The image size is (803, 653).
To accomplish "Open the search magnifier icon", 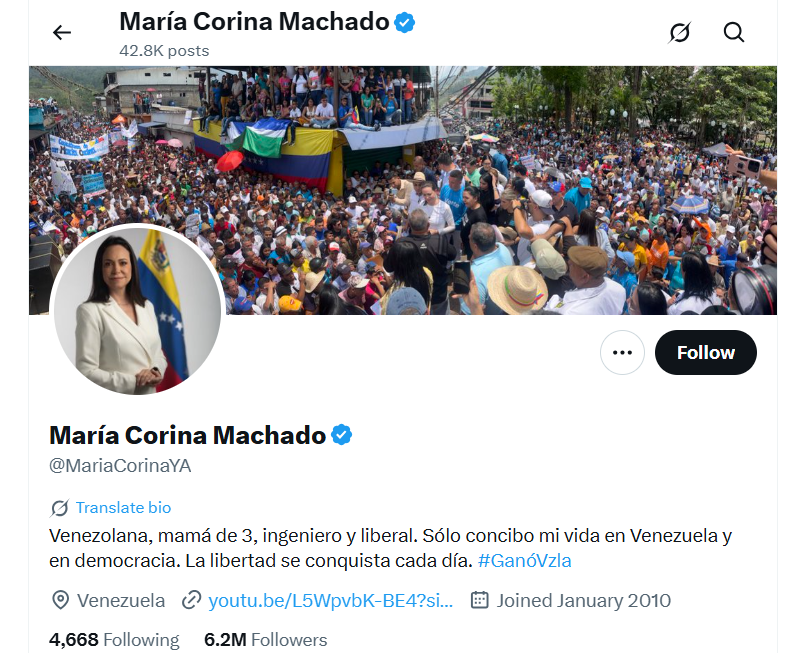I will (734, 32).
